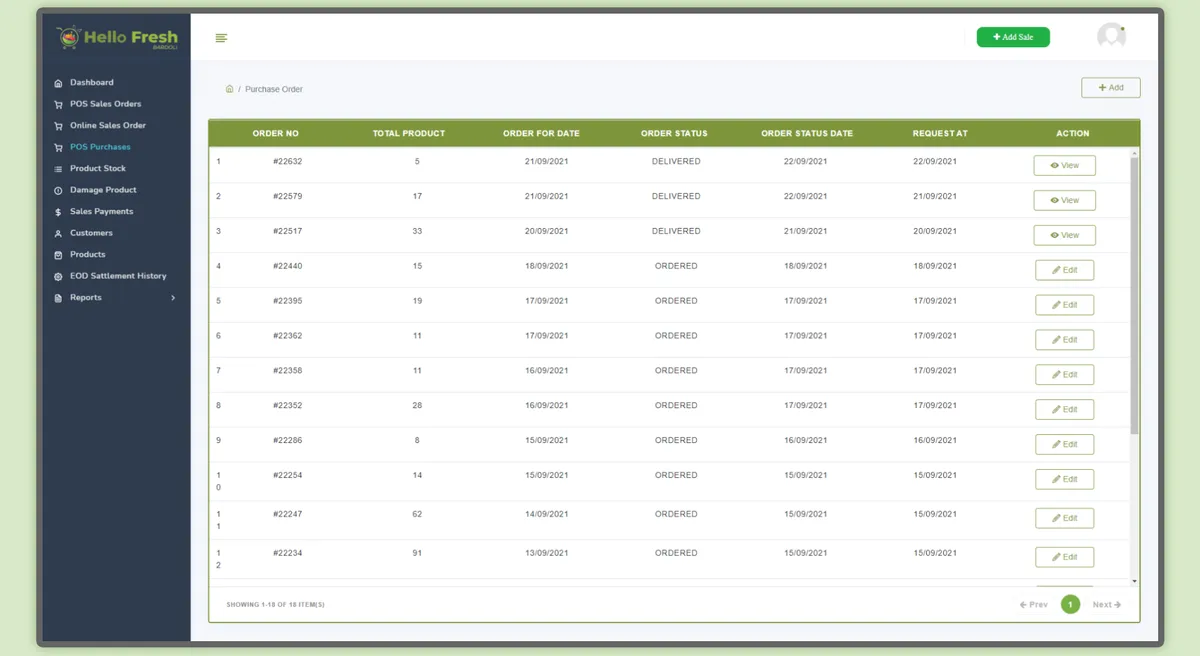Screen dimensions: 1200x656
Task: Open Dashboard from the sidebar
Action: click(91, 82)
